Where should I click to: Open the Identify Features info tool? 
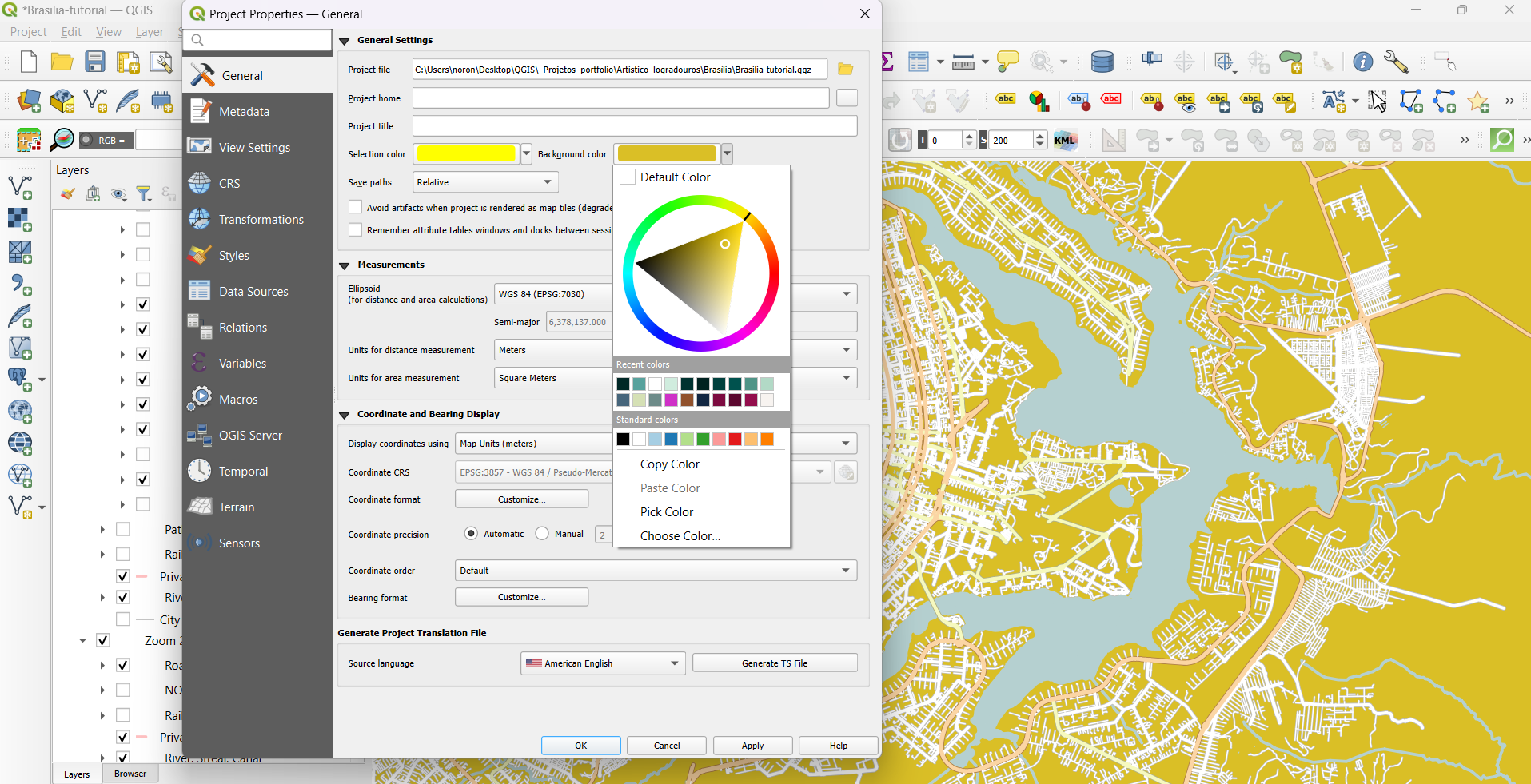pos(1362,62)
